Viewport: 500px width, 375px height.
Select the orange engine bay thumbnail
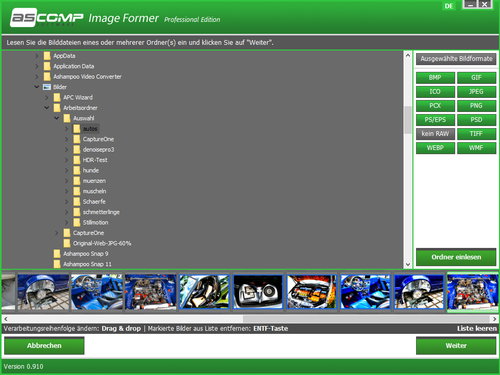[x=312, y=292]
